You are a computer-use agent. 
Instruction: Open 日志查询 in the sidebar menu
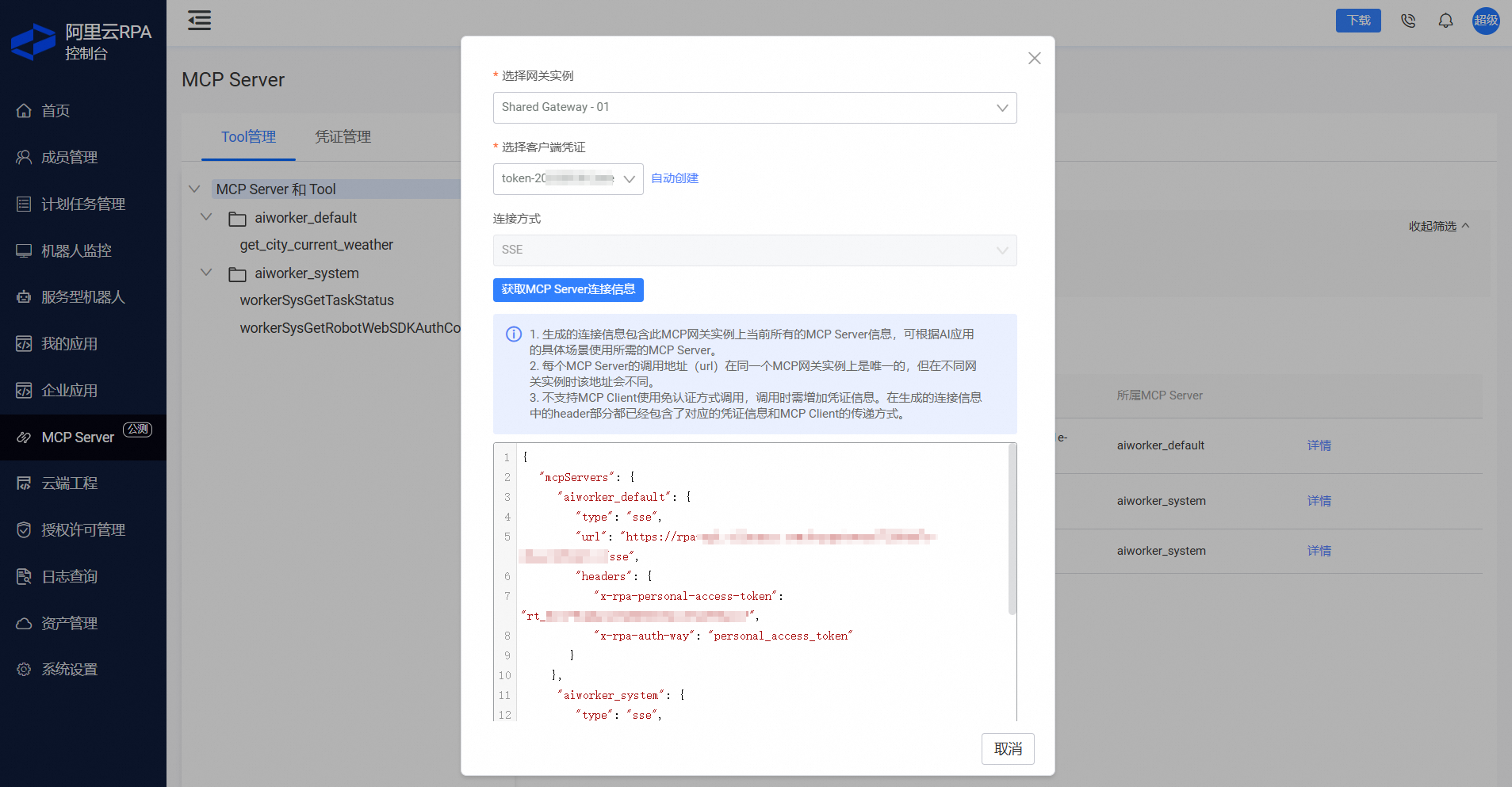click(83, 576)
